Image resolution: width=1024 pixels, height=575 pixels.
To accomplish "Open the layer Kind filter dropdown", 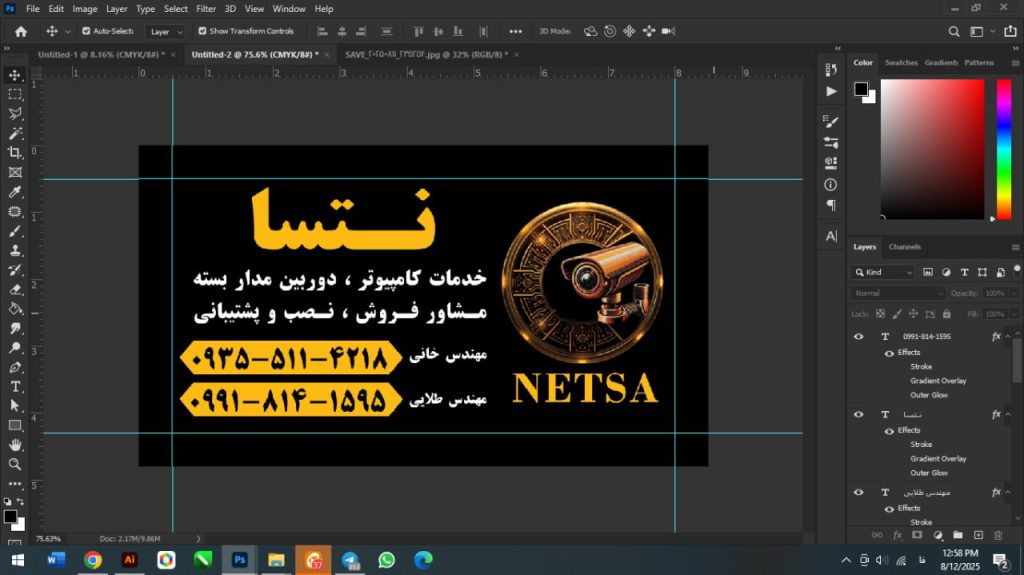I will (882, 272).
